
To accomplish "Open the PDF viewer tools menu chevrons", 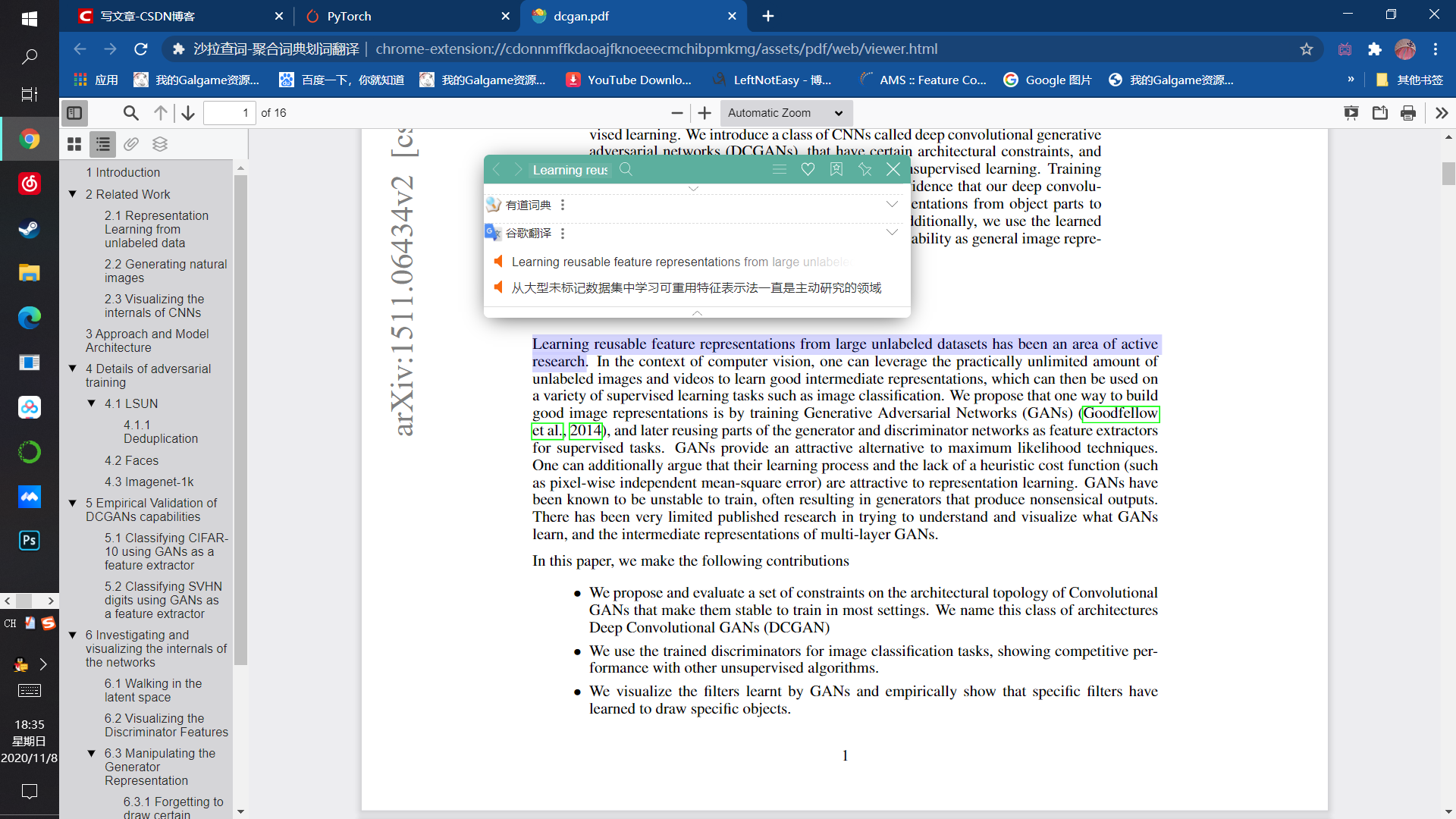I will 1442,113.
